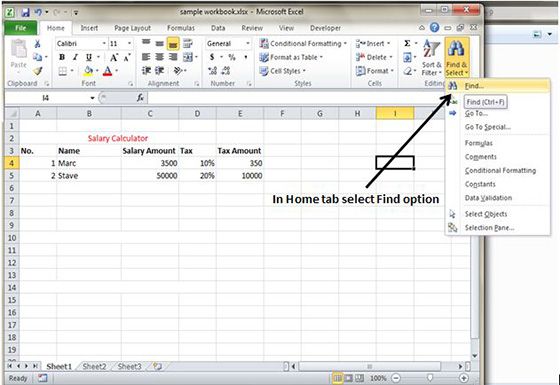The image size is (560, 385).
Task: Toggle Wrap Text
Action: [188, 43]
